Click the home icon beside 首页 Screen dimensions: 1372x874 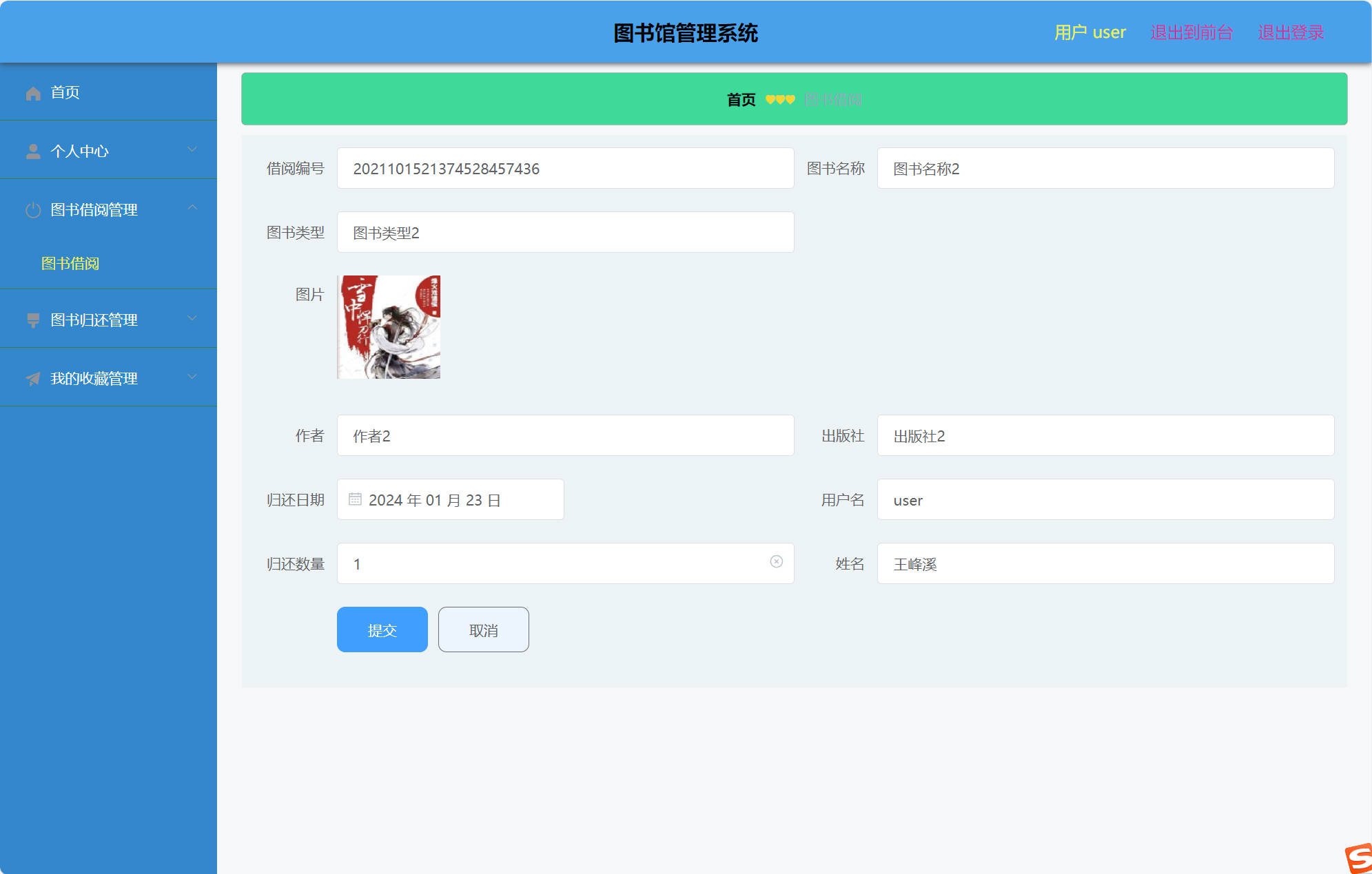(32, 92)
